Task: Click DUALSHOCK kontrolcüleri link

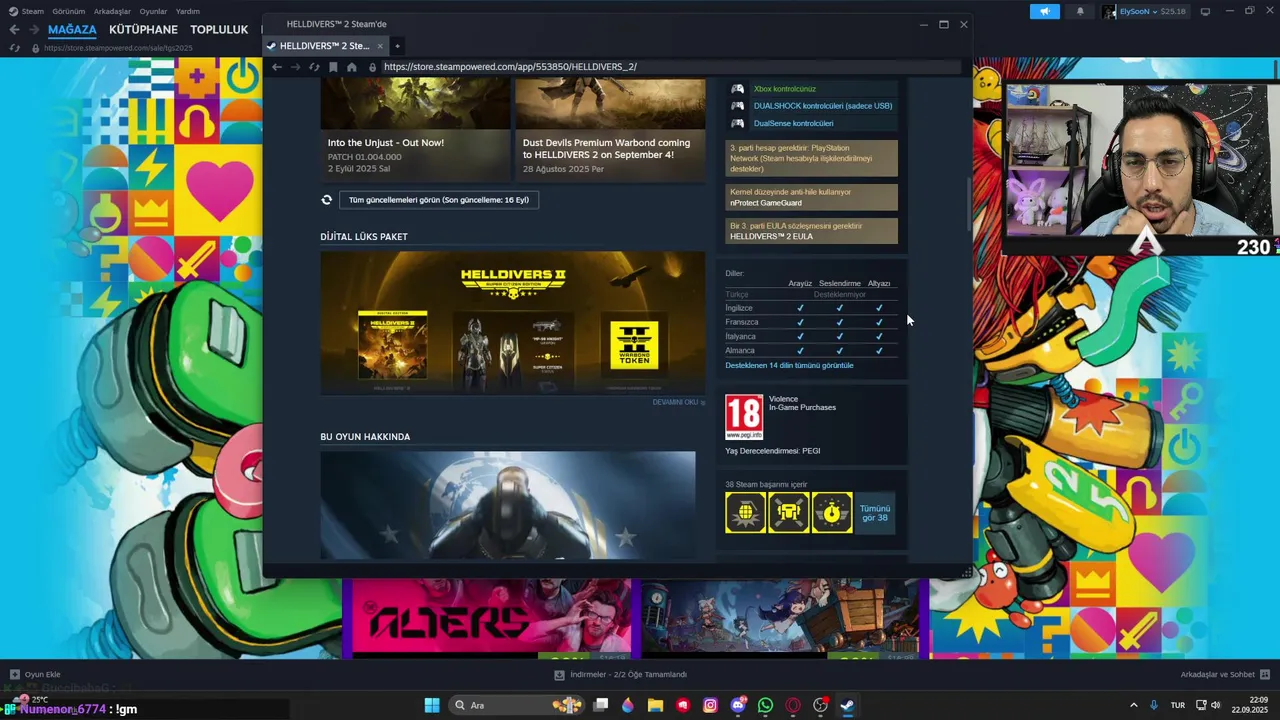Action: [x=823, y=106]
